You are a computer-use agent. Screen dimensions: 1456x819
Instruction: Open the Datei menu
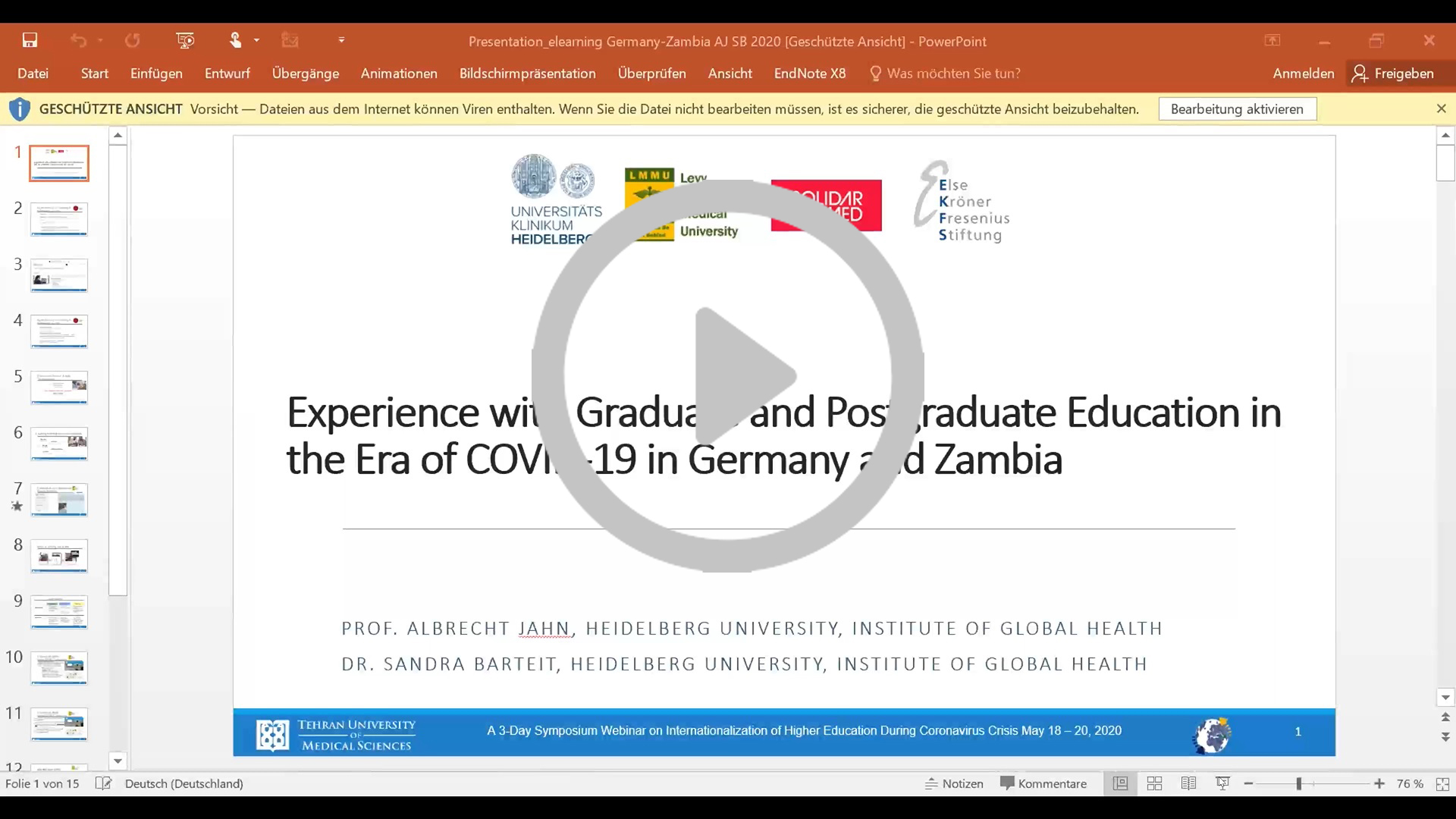33,74
